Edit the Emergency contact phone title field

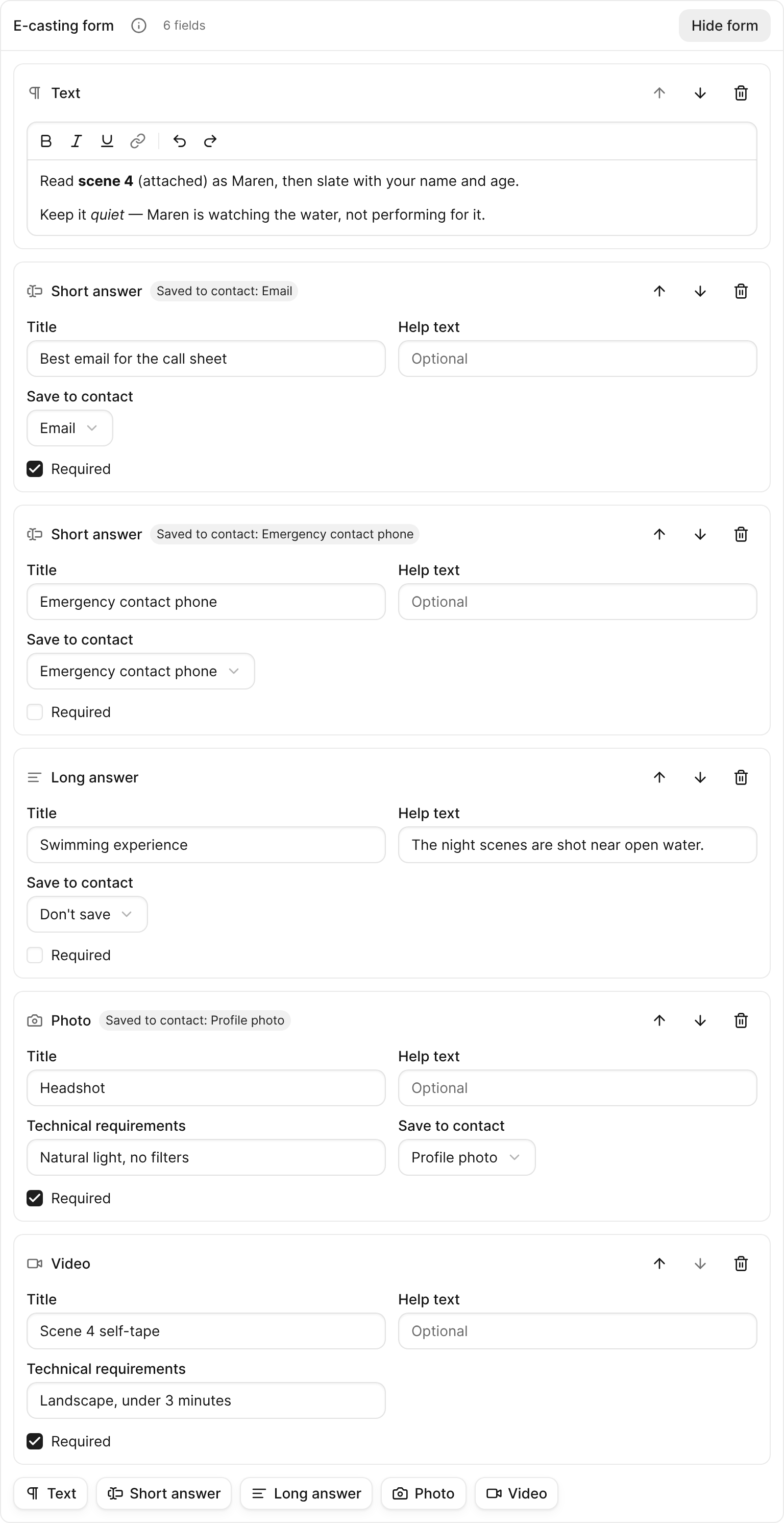click(206, 601)
